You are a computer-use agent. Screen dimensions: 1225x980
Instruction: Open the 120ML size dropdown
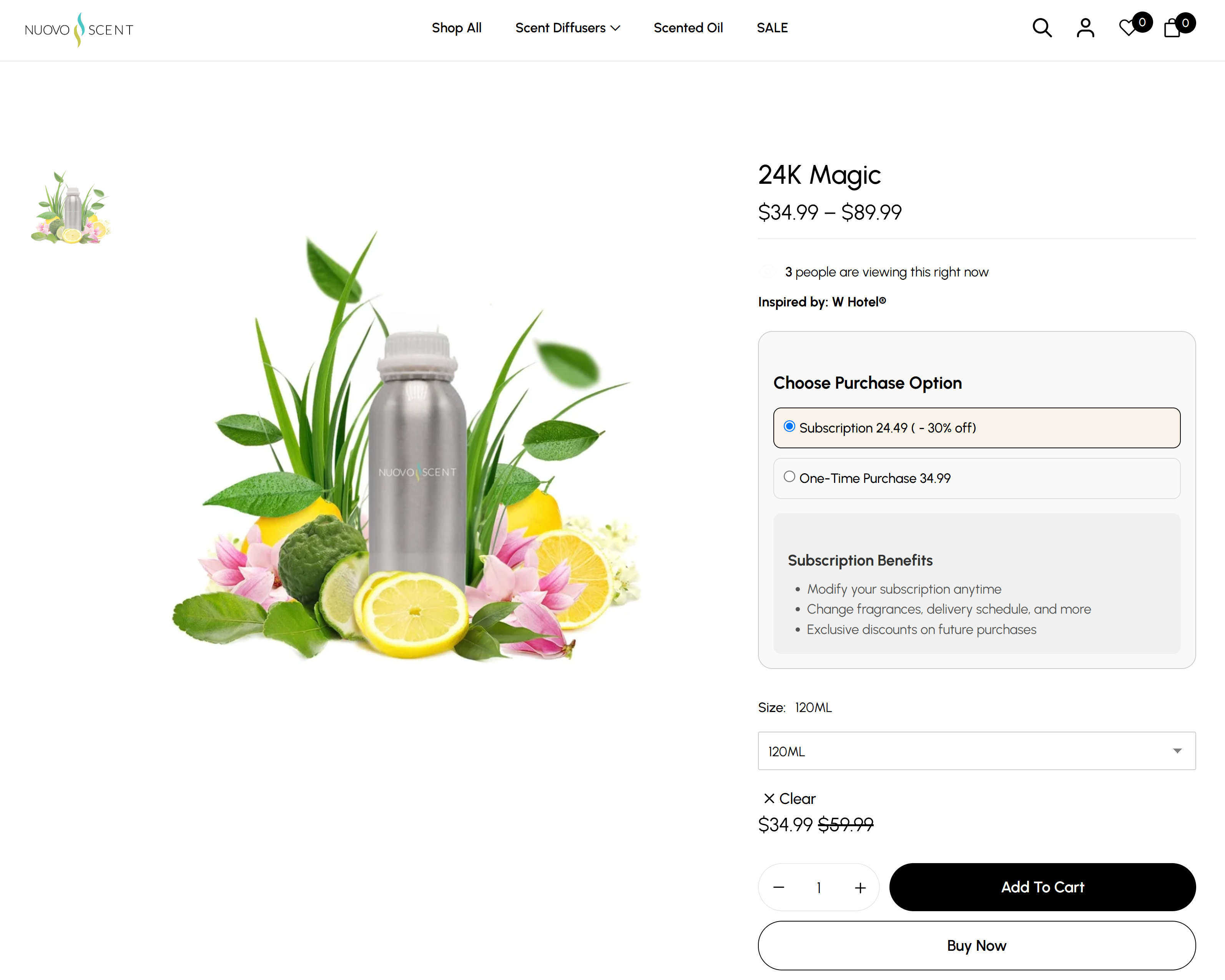tap(976, 751)
